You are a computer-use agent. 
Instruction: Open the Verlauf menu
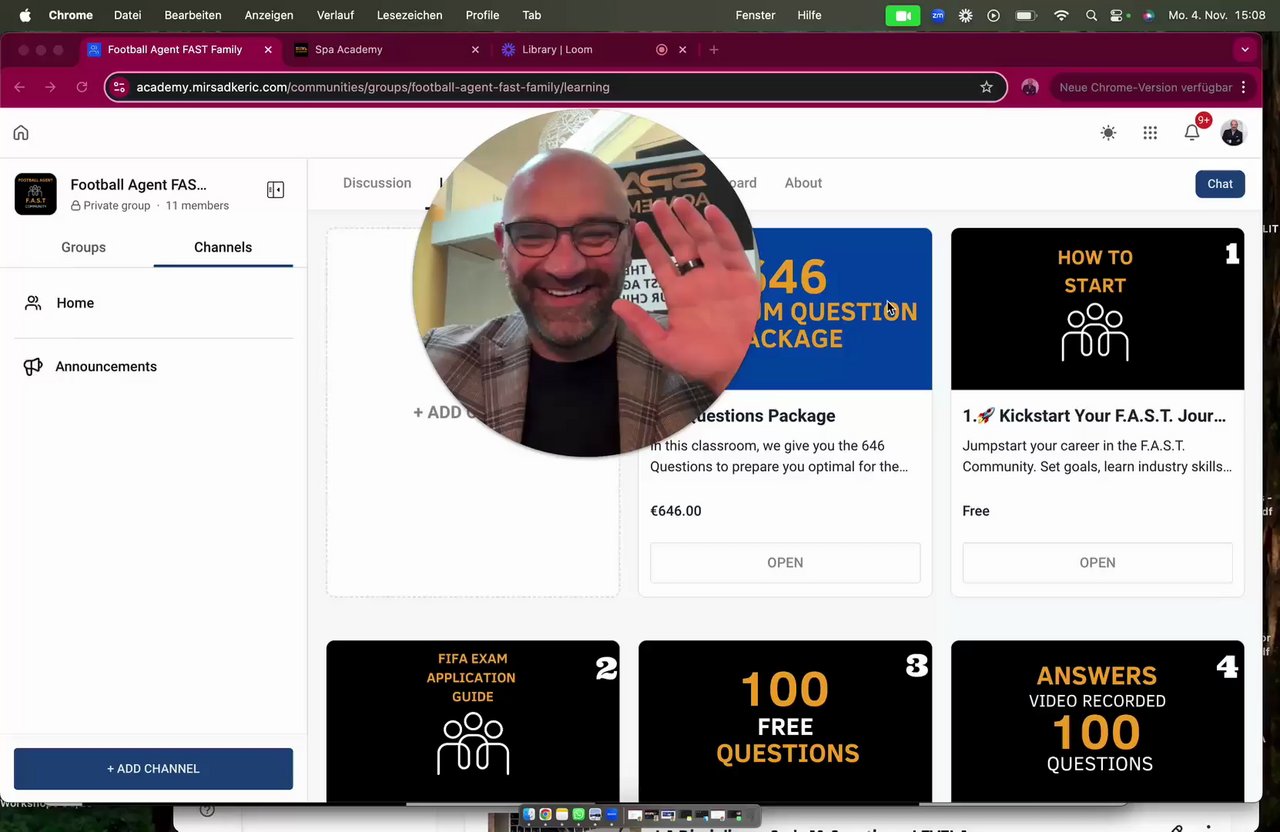click(x=336, y=15)
